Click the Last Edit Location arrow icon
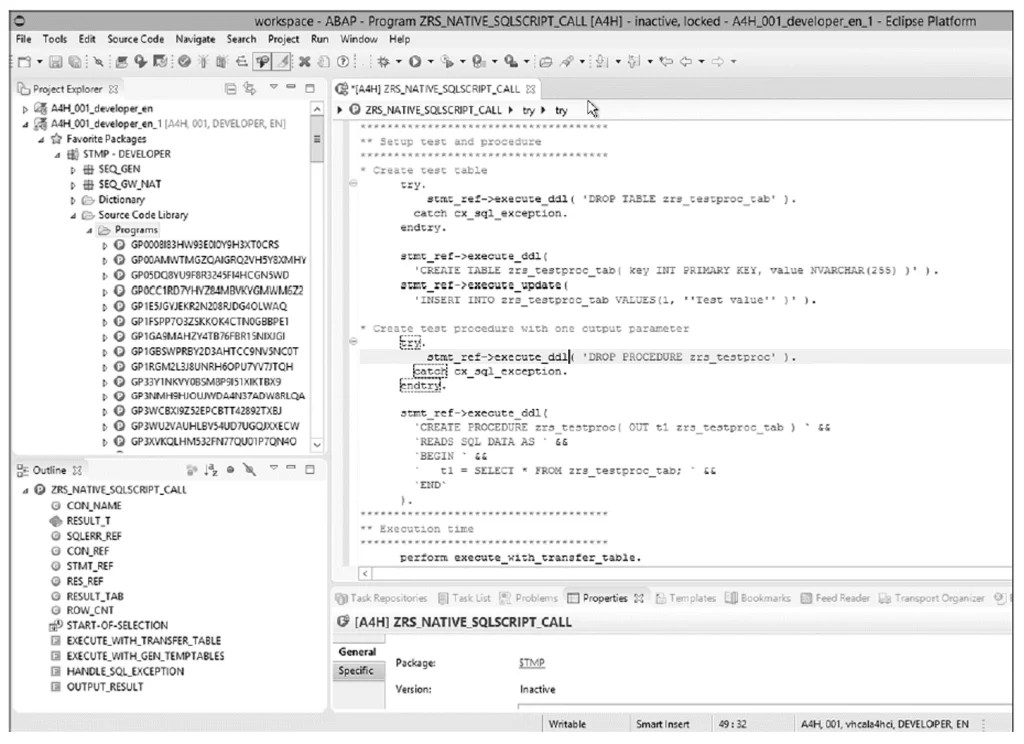1024x744 pixels. (666, 61)
